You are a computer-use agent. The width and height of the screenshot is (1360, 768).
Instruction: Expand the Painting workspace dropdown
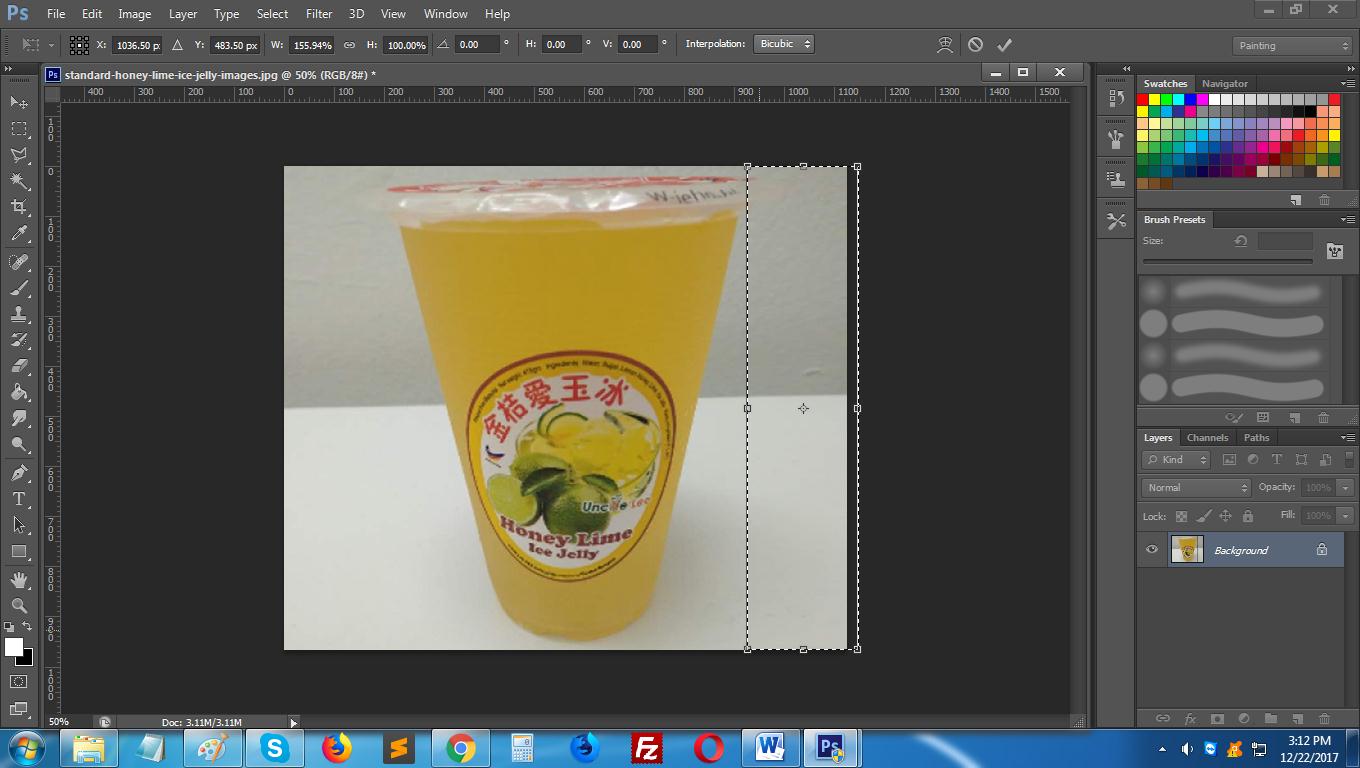[x=1292, y=45]
